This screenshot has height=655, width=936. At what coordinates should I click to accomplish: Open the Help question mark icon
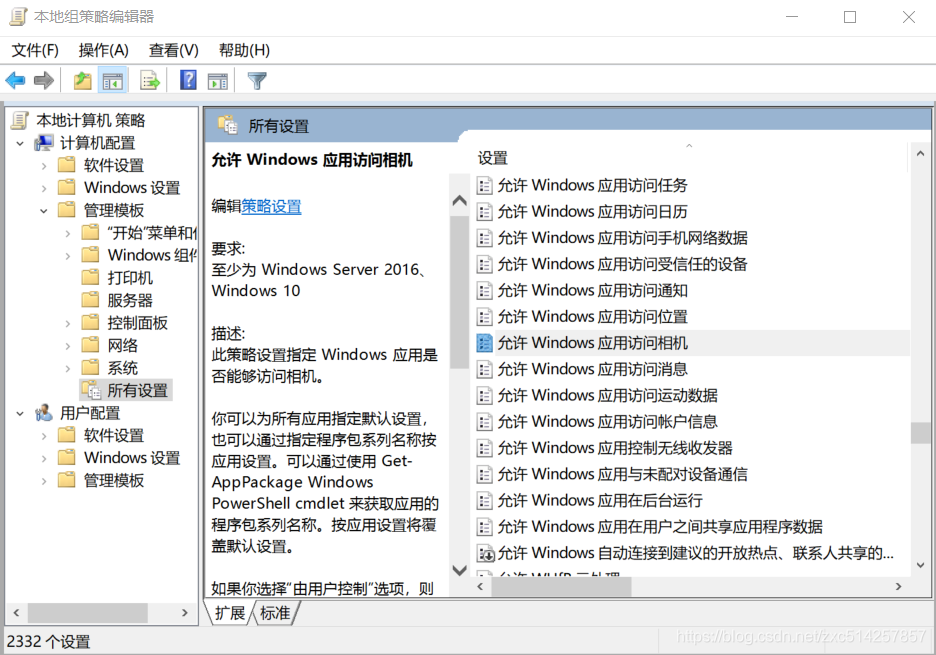(188, 80)
